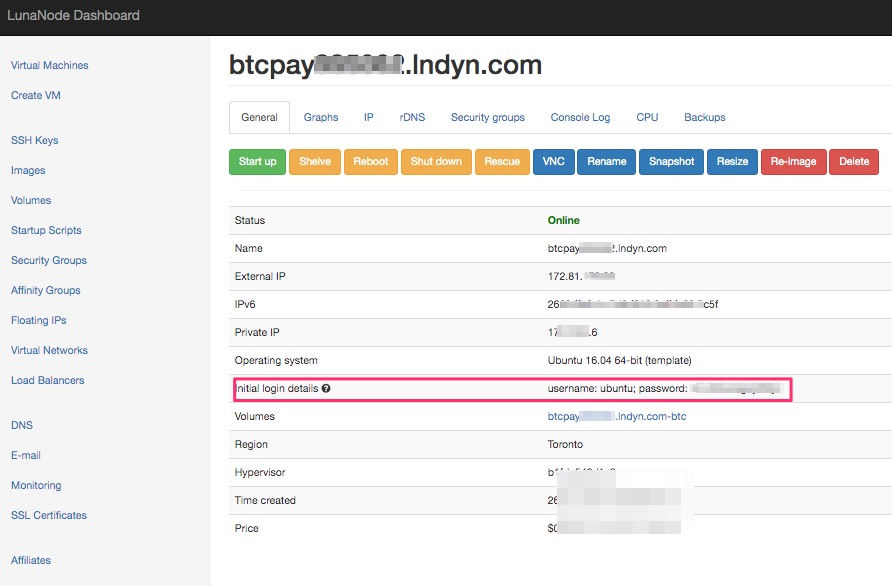892x586 pixels.
Task: Open Virtual Networks page
Action: [x=49, y=350]
